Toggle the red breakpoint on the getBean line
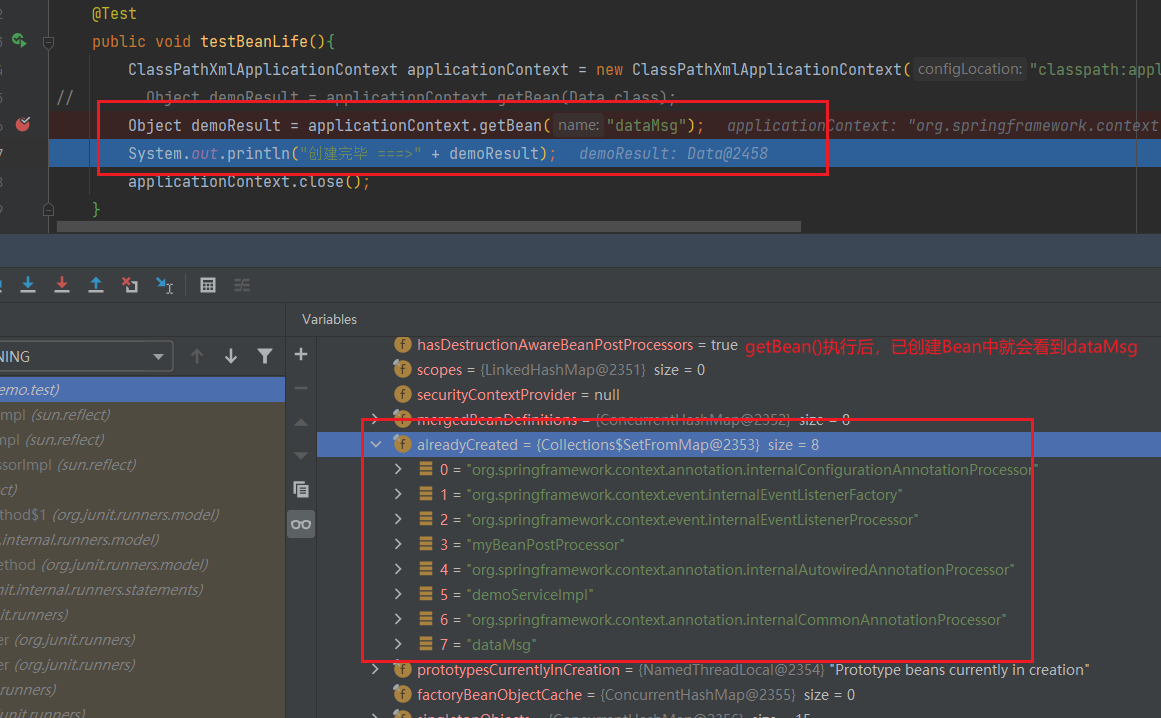Viewport: 1161px width, 718px height. (x=23, y=125)
